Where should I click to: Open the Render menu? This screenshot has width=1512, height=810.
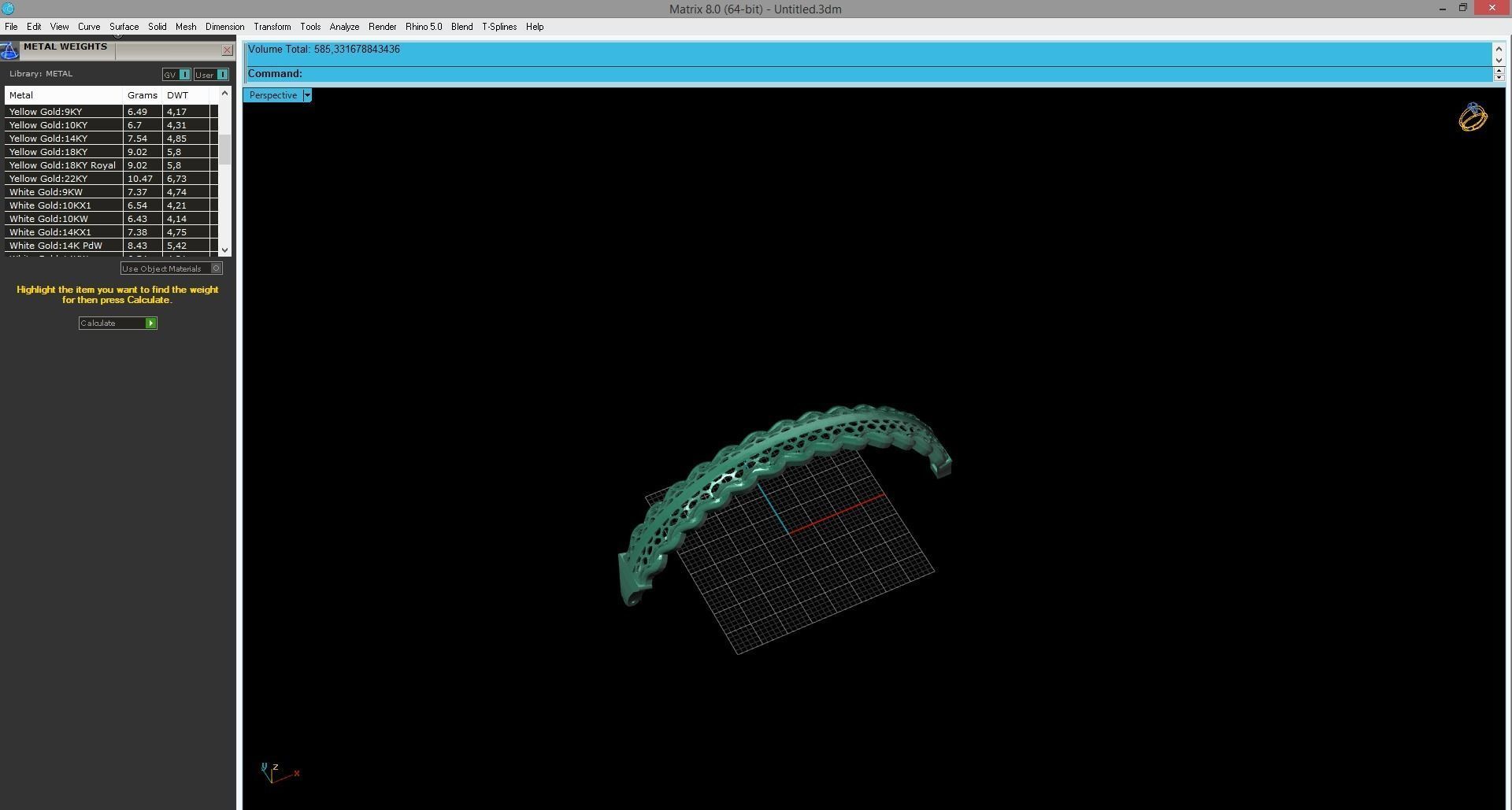[383, 27]
